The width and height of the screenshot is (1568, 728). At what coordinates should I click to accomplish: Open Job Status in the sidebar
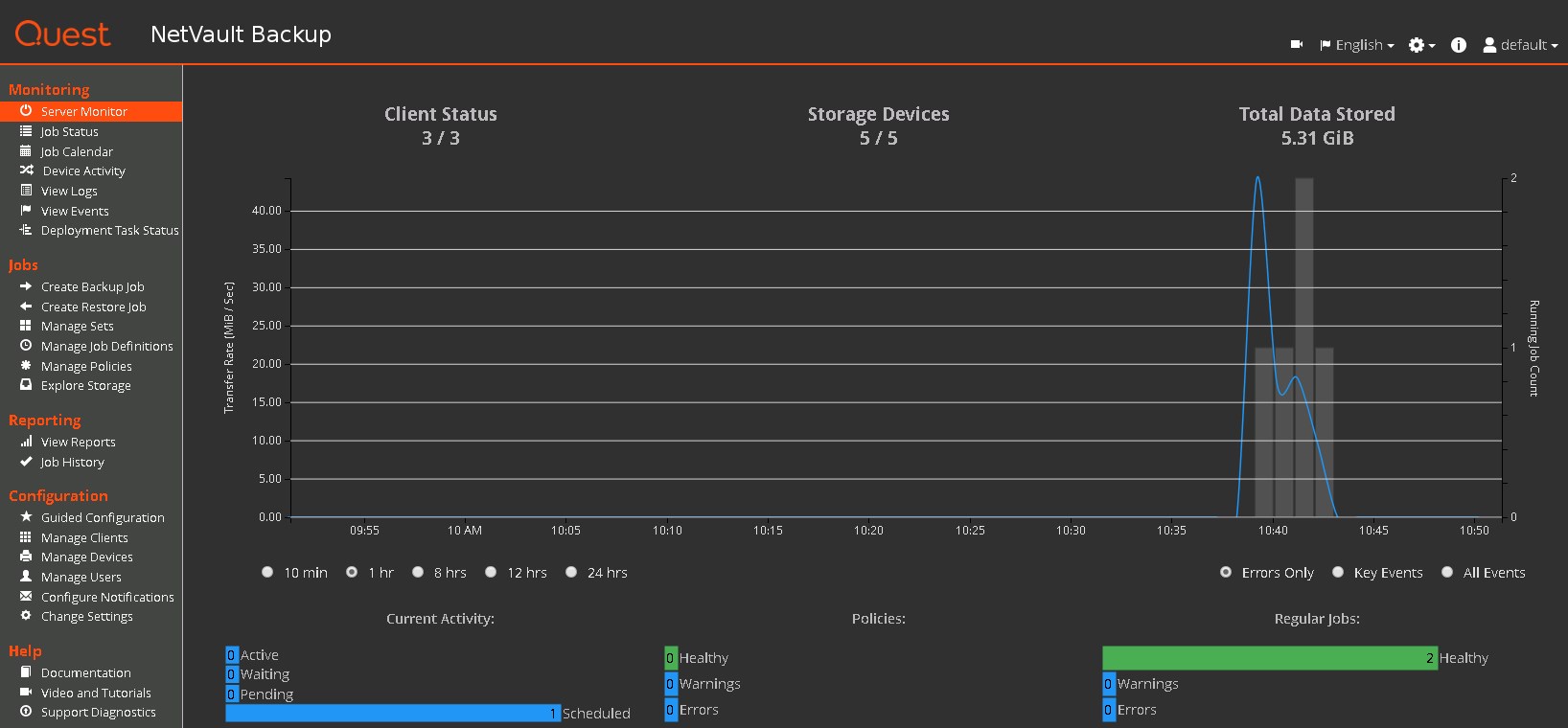click(69, 131)
